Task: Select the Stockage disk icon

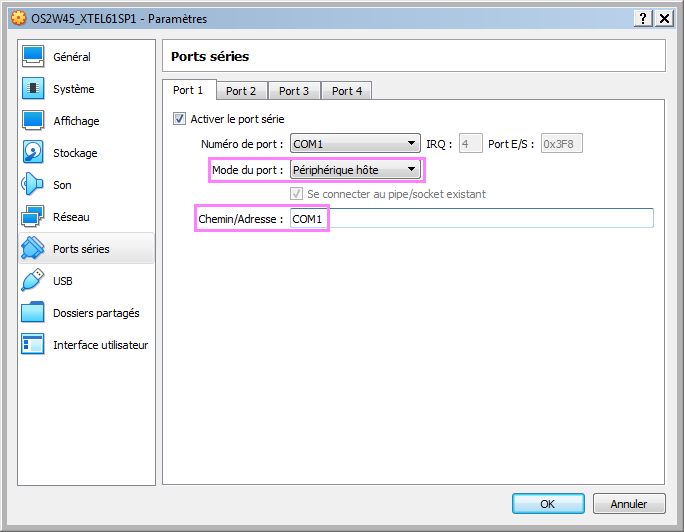Action: (33, 153)
